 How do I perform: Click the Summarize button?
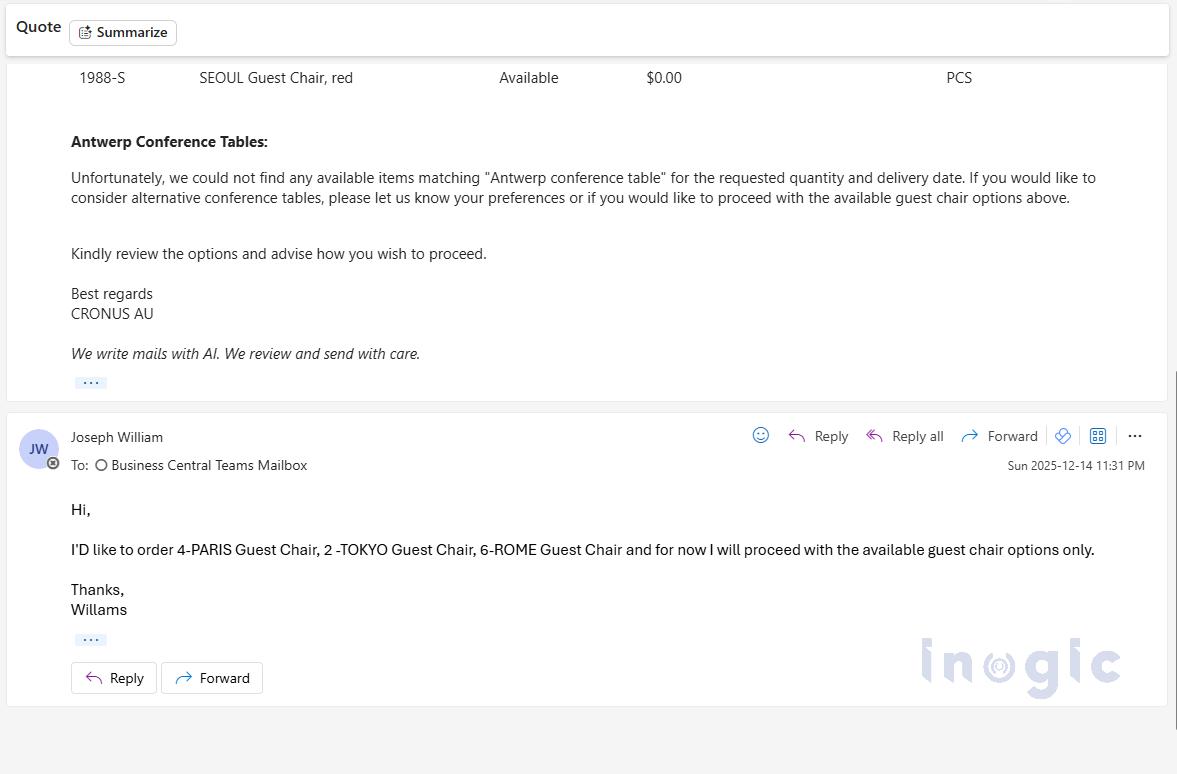click(123, 32)
